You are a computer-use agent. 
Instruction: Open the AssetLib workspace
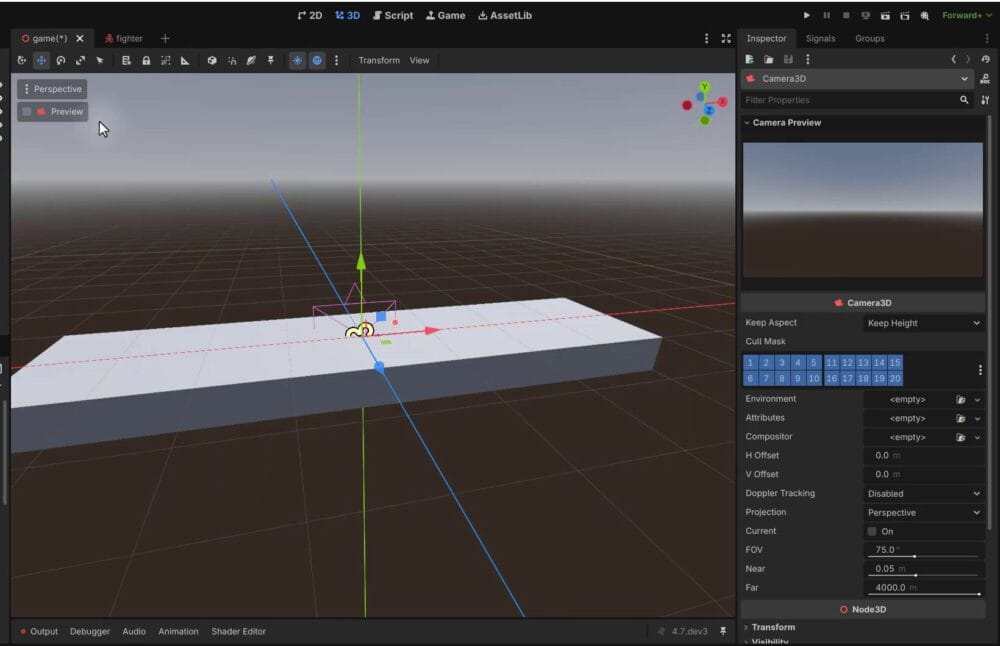pos(505,15)
